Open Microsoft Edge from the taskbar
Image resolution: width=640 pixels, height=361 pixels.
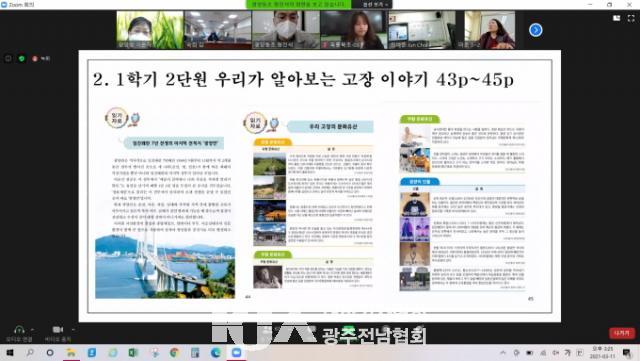click(x=216, y=352)
